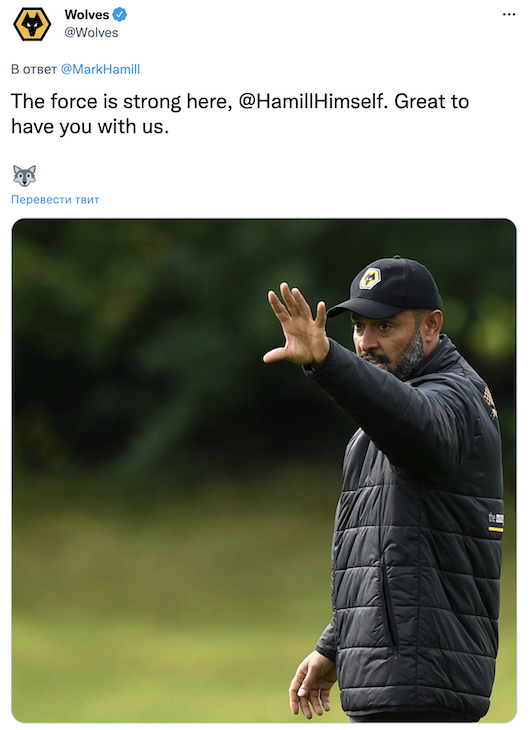Open the @Wolves handle link
The height and width of the screenshot is (730, 530).
coord(91,33)
